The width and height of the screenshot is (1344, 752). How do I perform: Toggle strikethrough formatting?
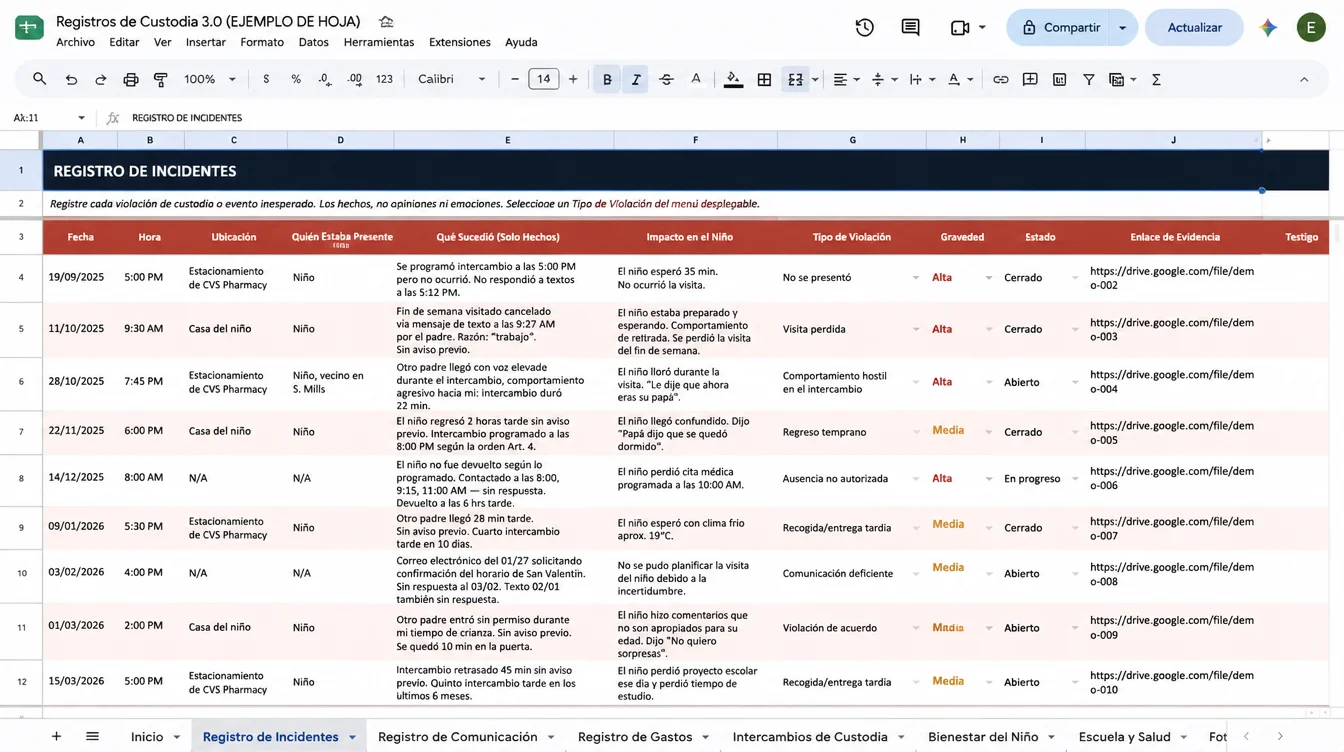point(666,79)
